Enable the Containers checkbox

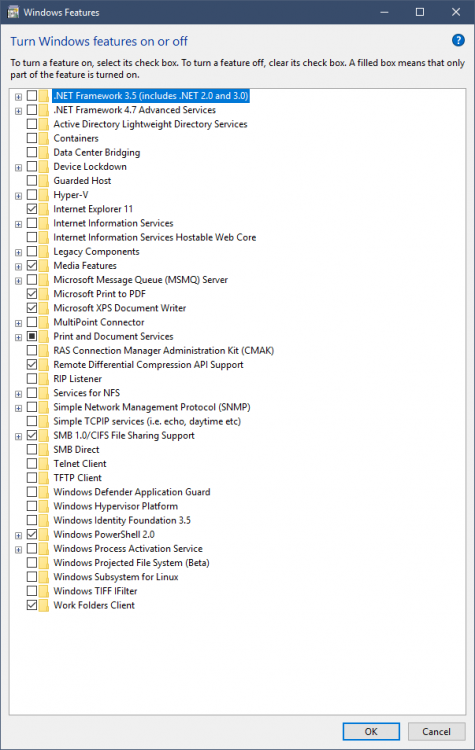click(32, 138)
